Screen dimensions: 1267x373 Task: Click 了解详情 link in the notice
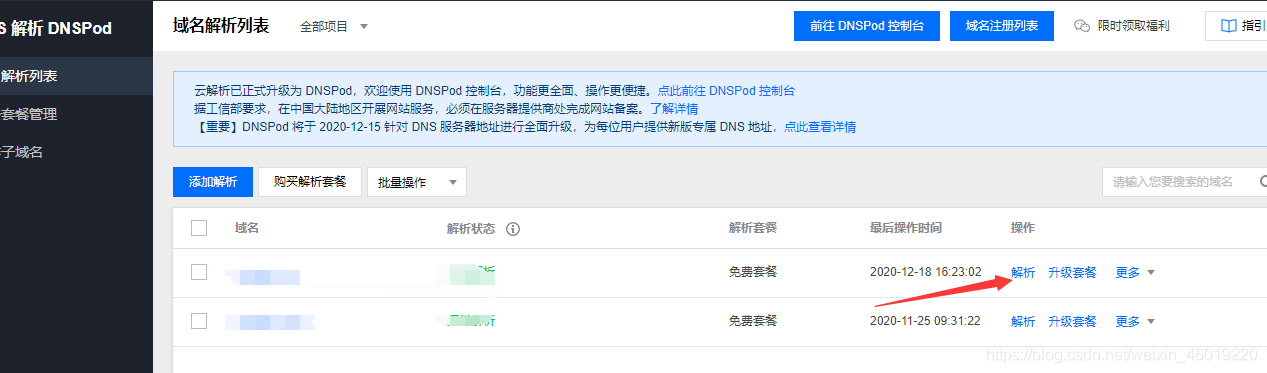pyautogui.click(x=674, y=108)
